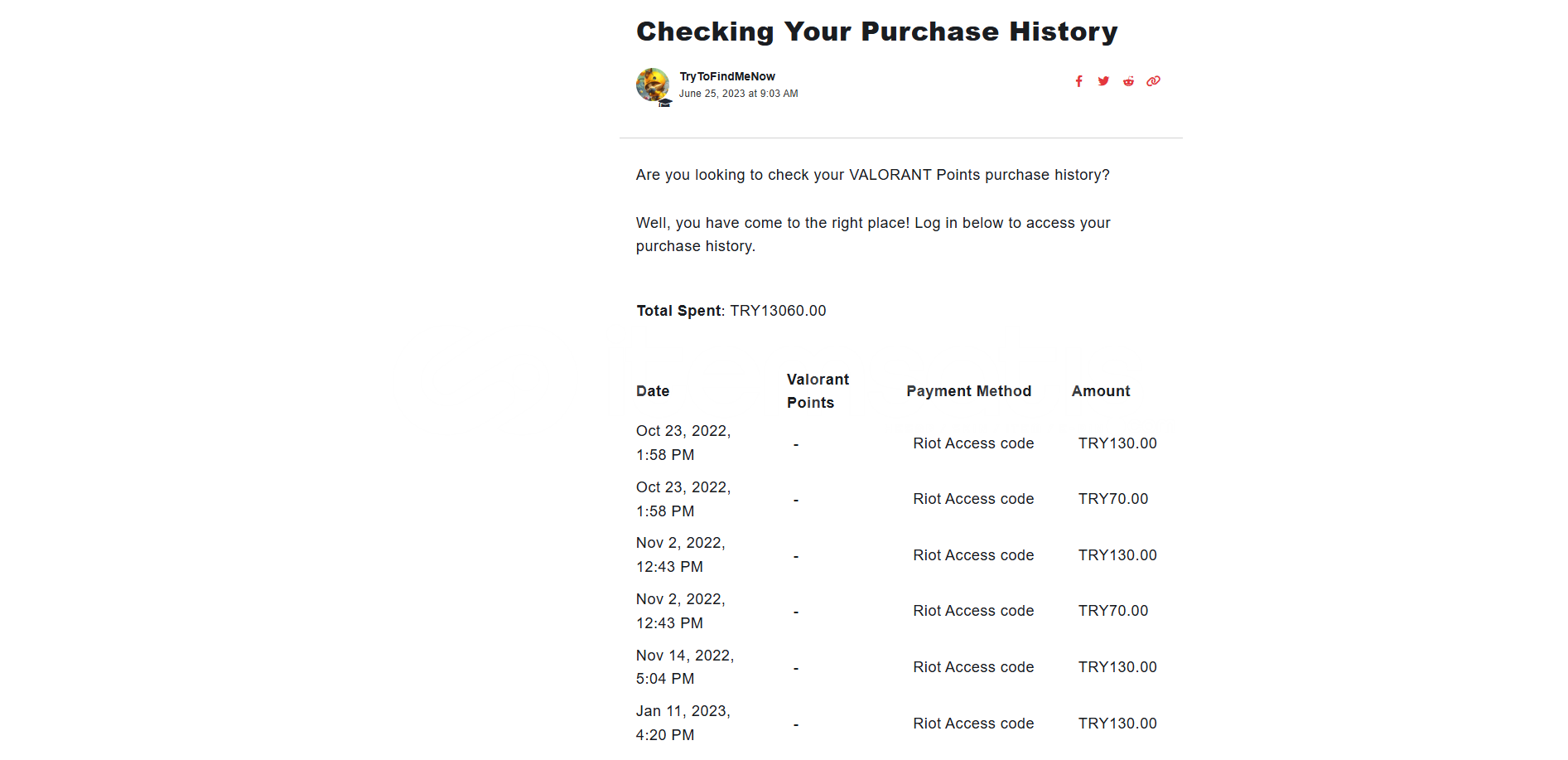The width and height of the screenshot is (1568, 760).
Task: Open TryToFindMeNow author profile name
Action: tap(727, 76)
